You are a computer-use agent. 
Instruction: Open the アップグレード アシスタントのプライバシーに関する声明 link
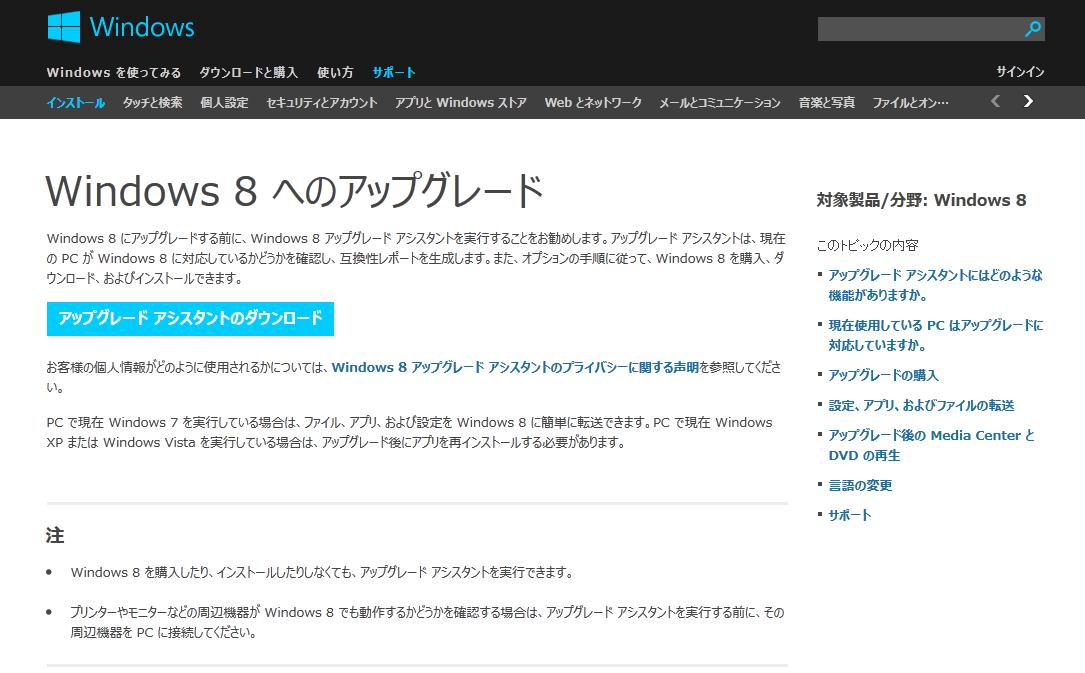(x=516, y=367)
